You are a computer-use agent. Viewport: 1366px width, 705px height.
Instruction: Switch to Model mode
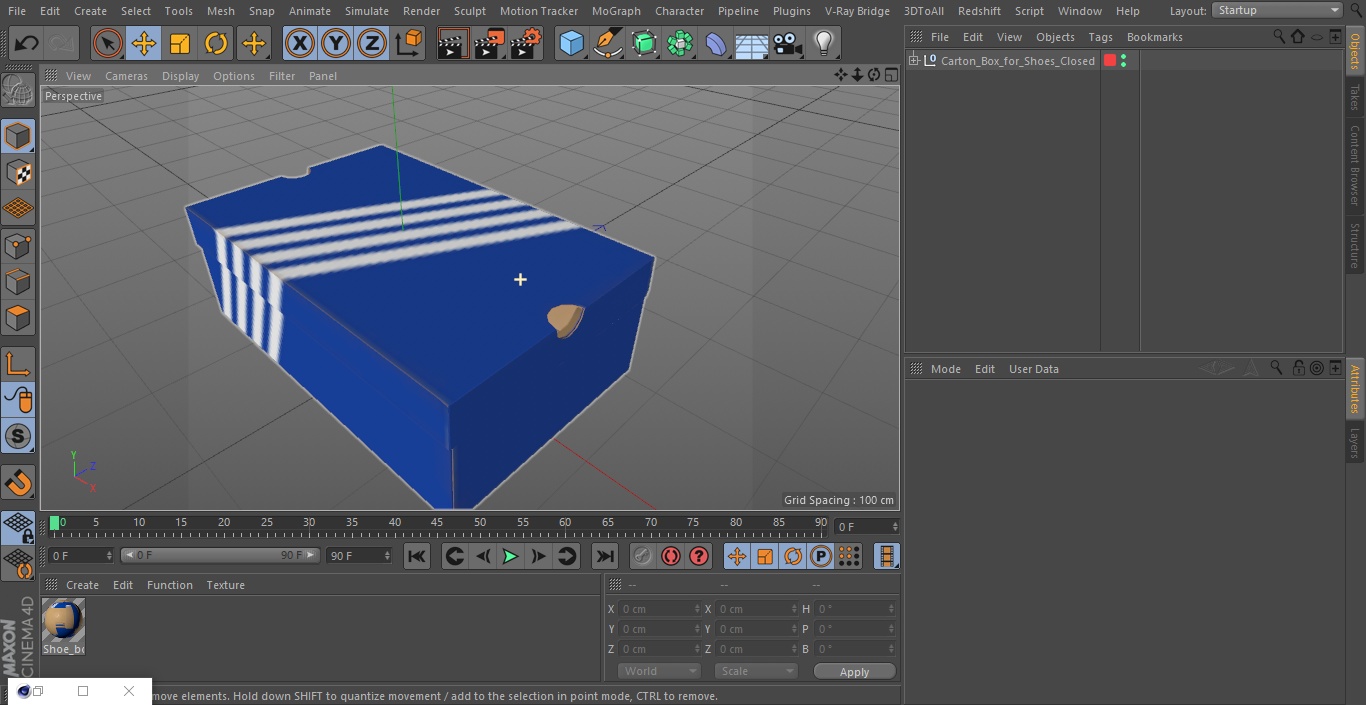pyautogui.click(x=18, y=136)
